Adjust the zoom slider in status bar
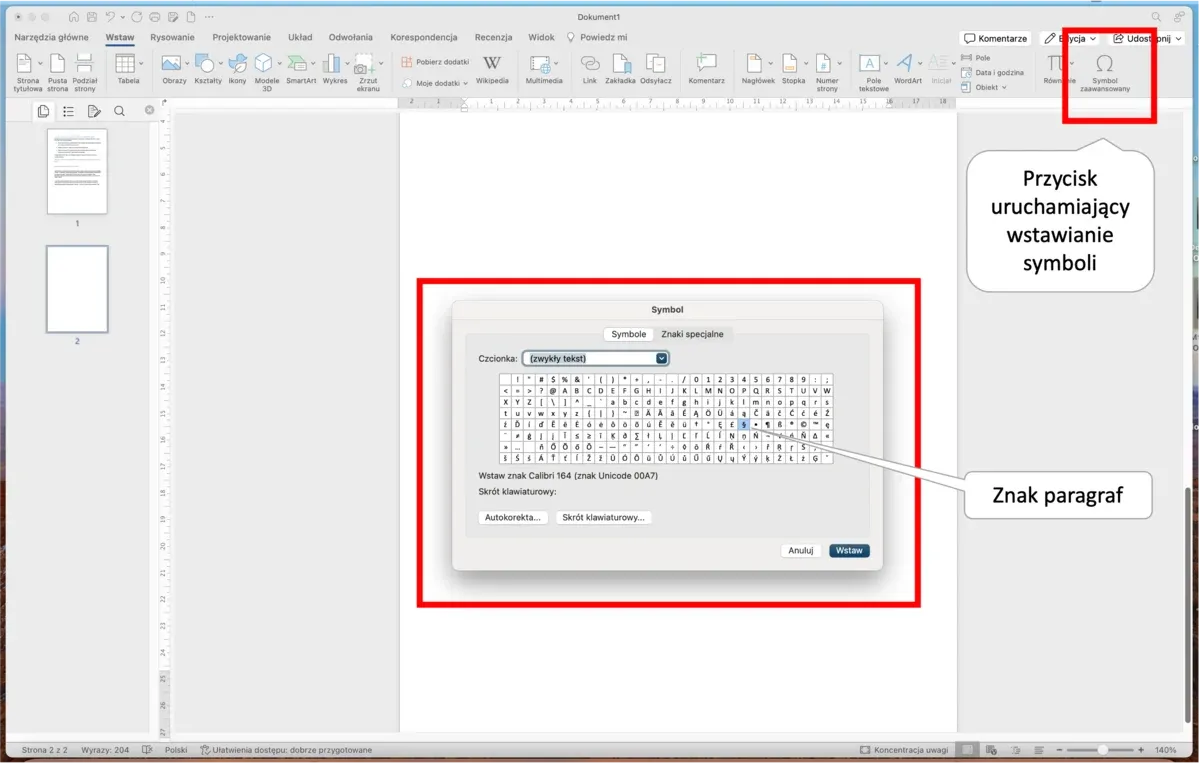1200x763 pixels. [x=1102, y=750]
